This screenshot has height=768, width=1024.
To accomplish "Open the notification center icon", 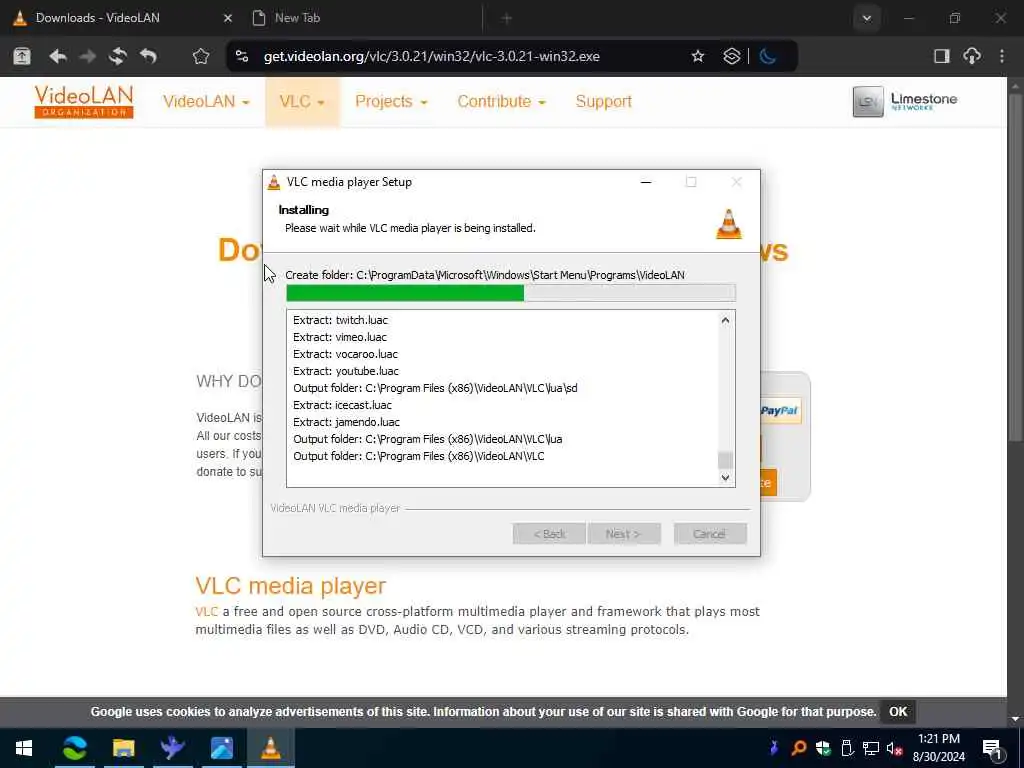I will (x=991, y=748).
